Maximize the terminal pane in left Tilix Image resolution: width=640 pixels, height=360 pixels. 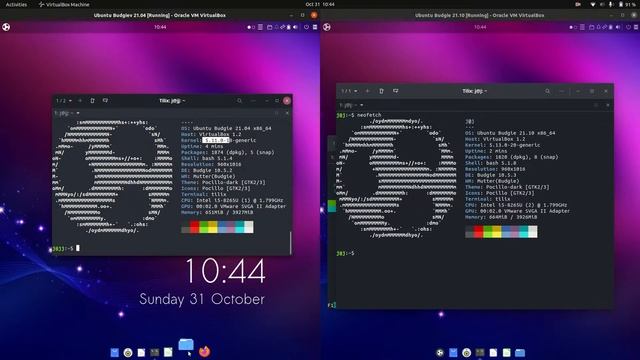277,113
